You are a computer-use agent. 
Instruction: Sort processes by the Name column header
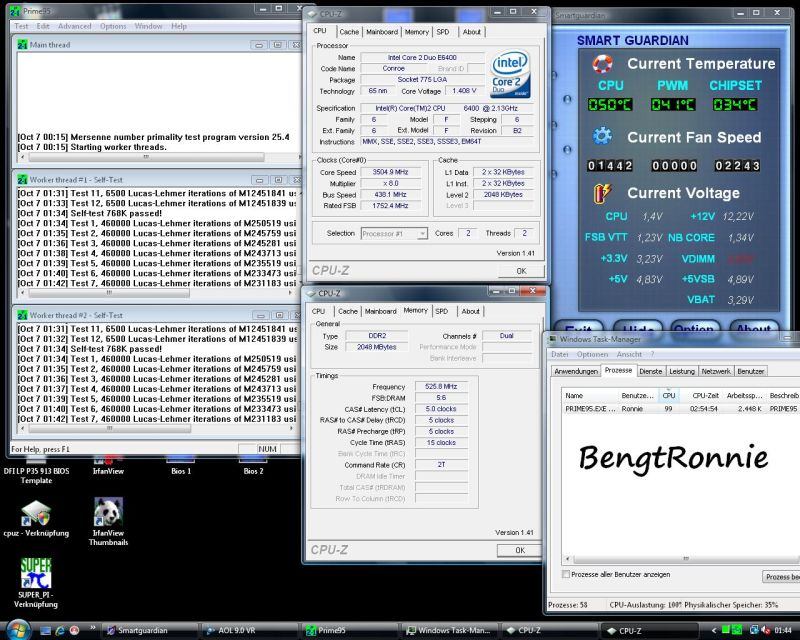click(x=590, y=396)
